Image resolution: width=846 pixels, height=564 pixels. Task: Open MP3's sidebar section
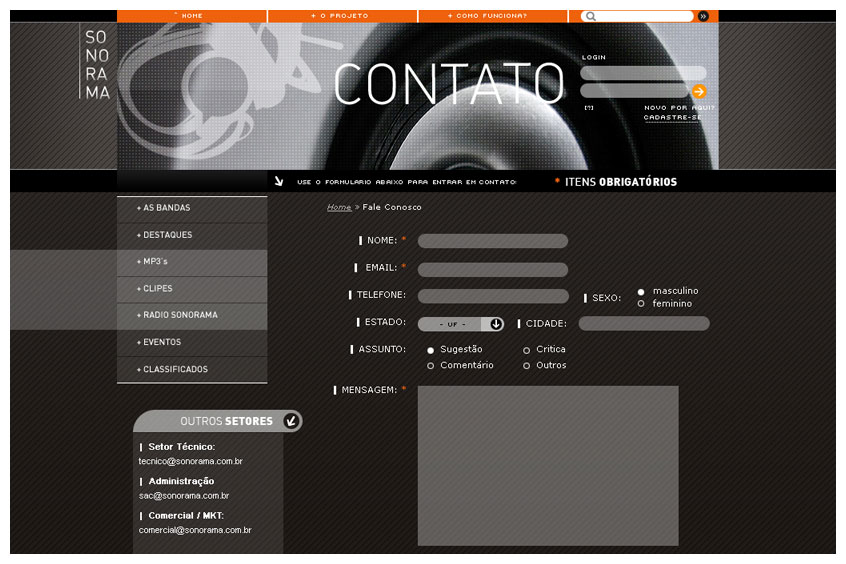point(192,262)
